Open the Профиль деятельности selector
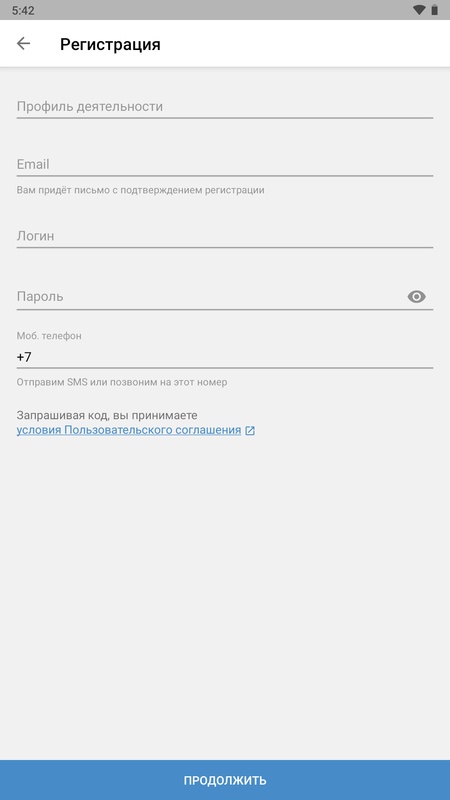 click(x=225, y=107)
